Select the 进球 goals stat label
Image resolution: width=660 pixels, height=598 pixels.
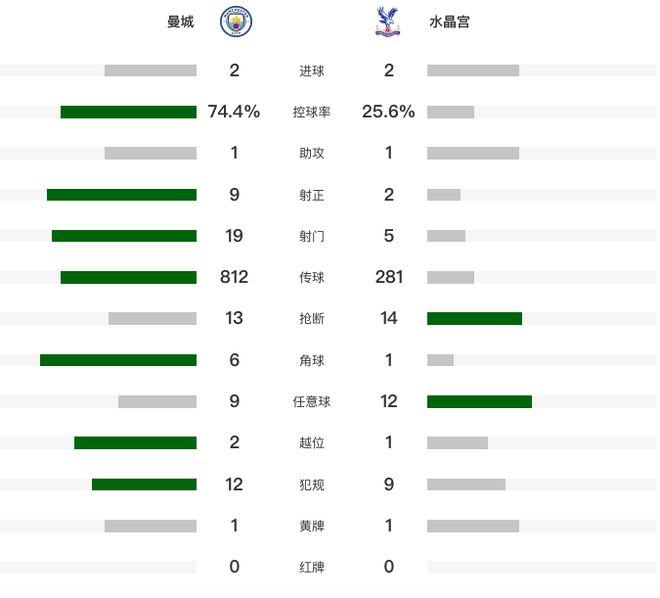[311, 71]
